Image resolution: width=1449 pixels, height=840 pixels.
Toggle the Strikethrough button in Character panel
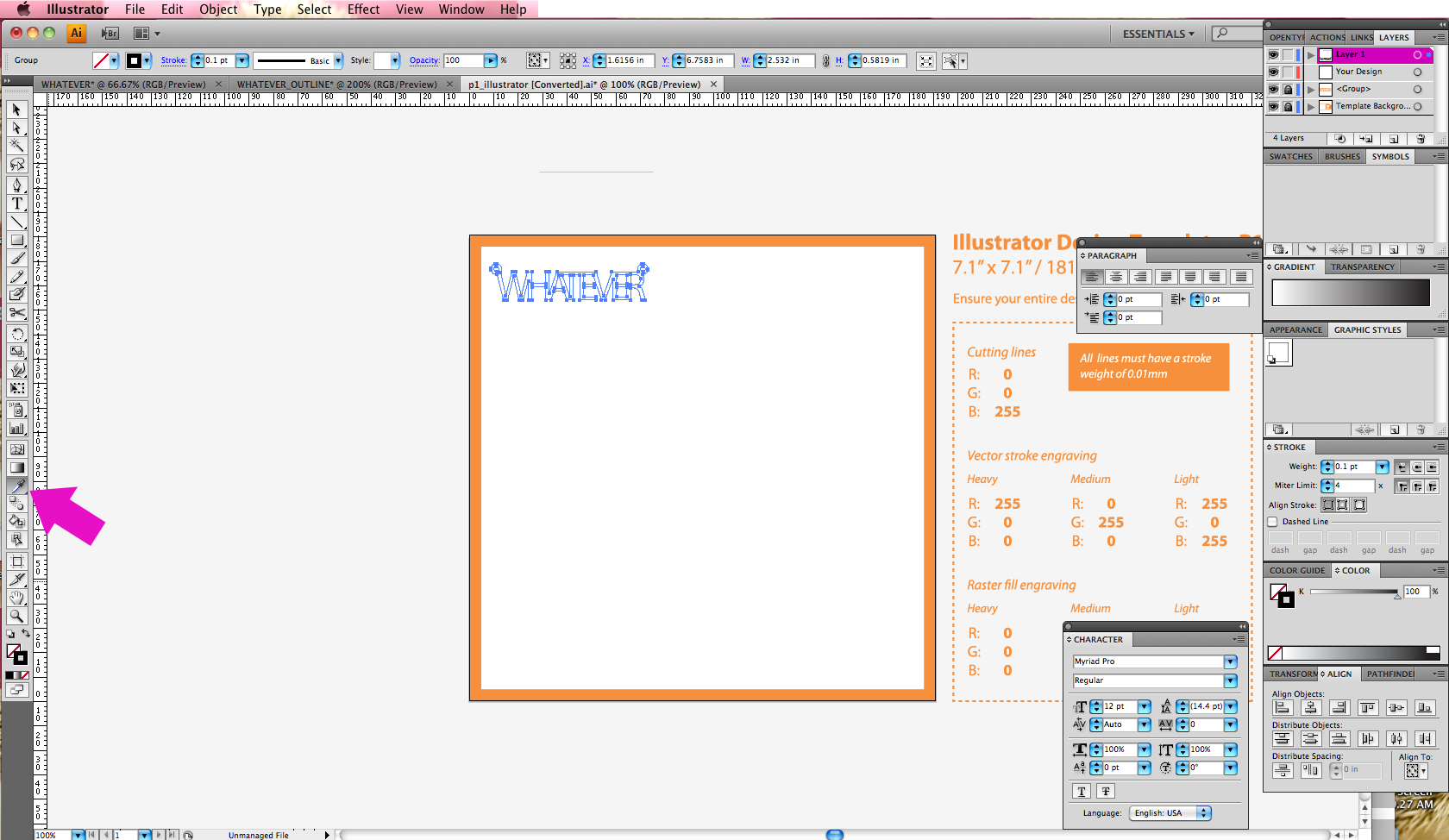tap(1106, 791)
